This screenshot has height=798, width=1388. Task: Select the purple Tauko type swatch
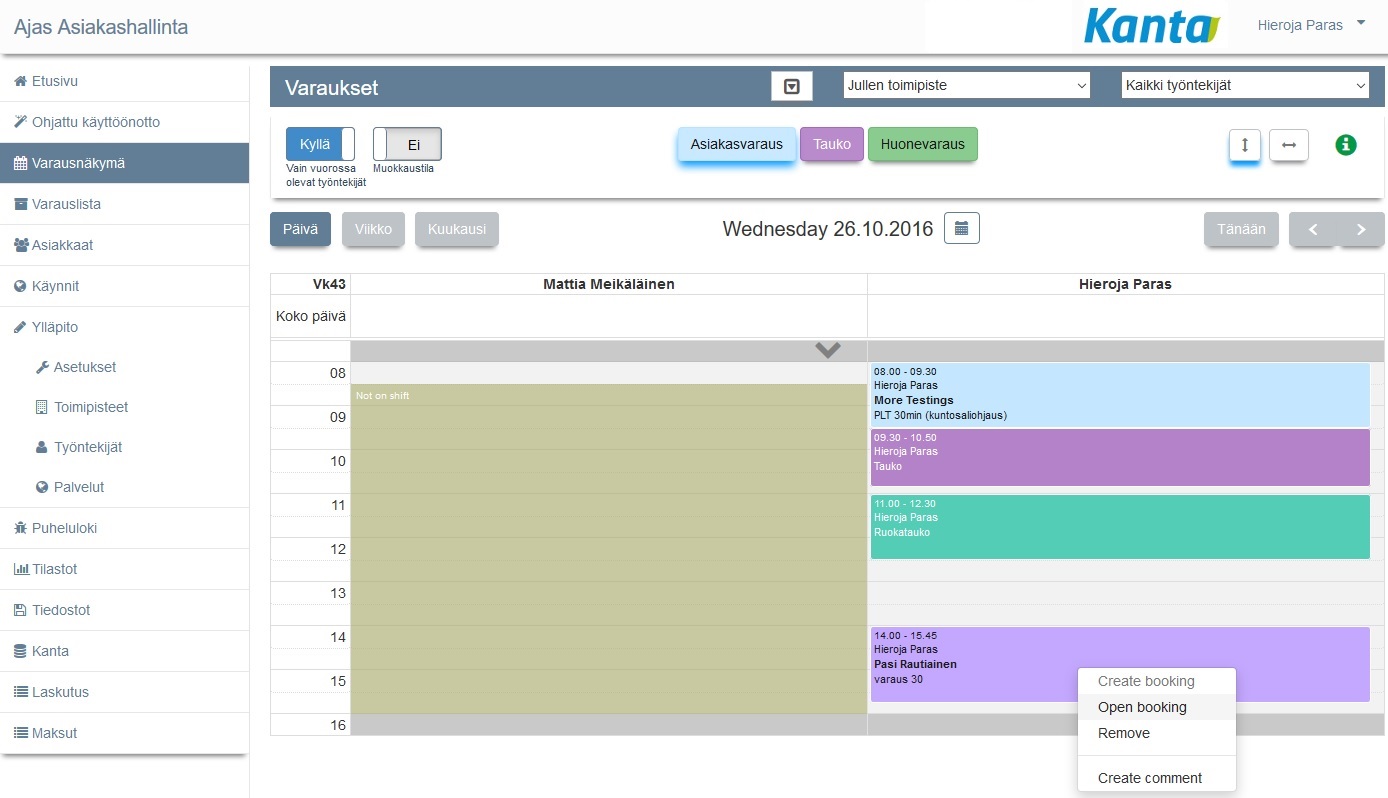(831, 144)
